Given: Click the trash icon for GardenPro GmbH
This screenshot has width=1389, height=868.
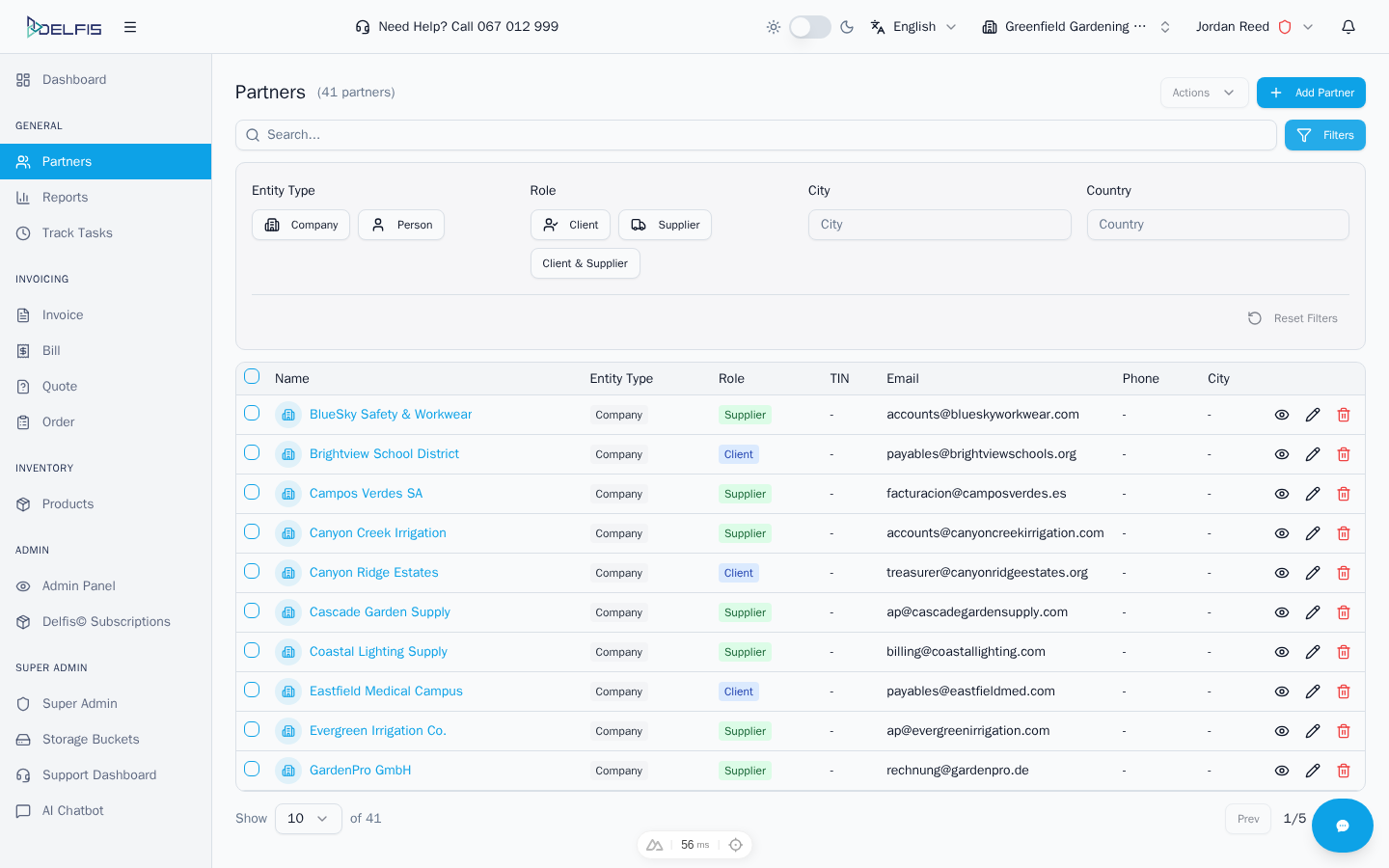Looking at the screenshot, I should tap(1344, 771).
